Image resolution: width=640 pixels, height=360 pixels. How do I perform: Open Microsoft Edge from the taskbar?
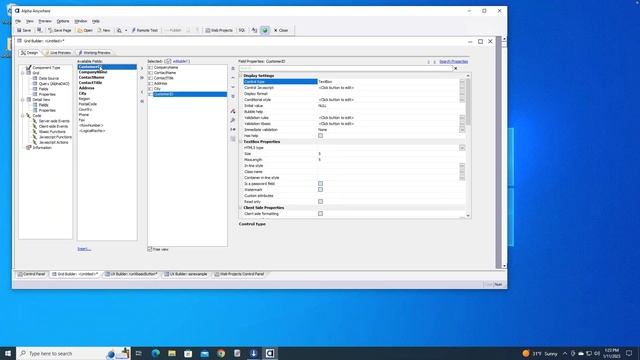click(156, 353)
